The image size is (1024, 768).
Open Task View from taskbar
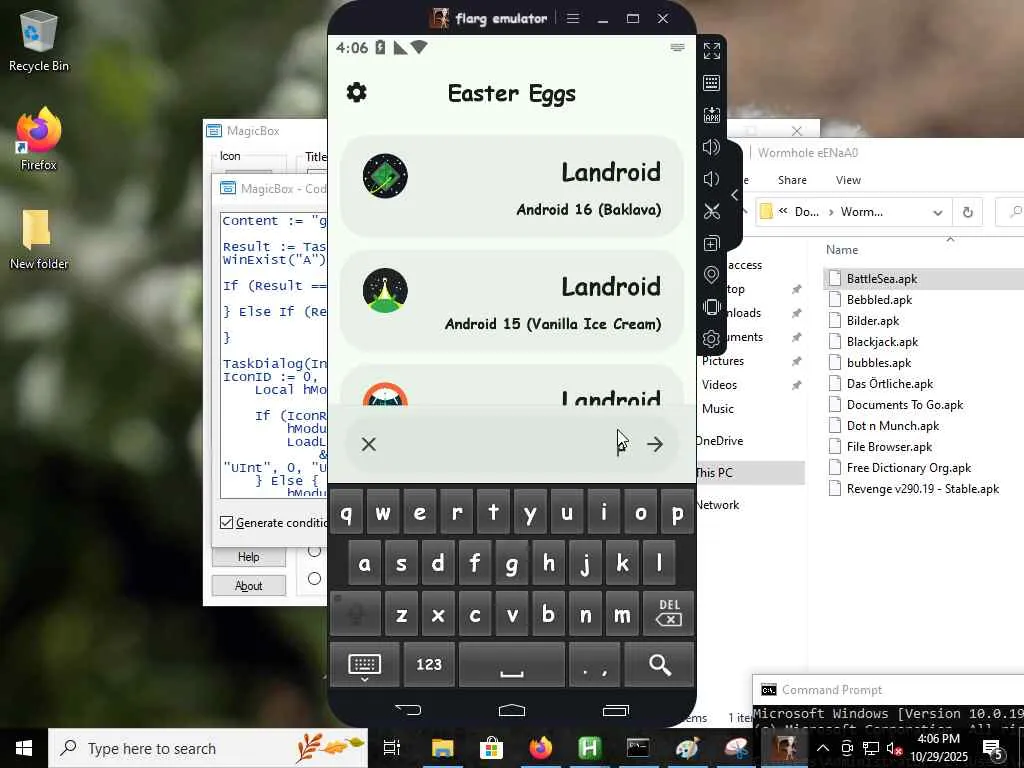pos(392,748)
